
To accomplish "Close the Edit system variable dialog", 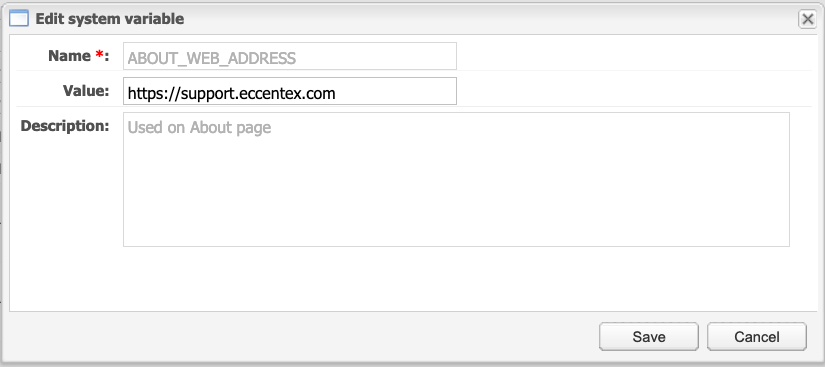I will [807, 19].
